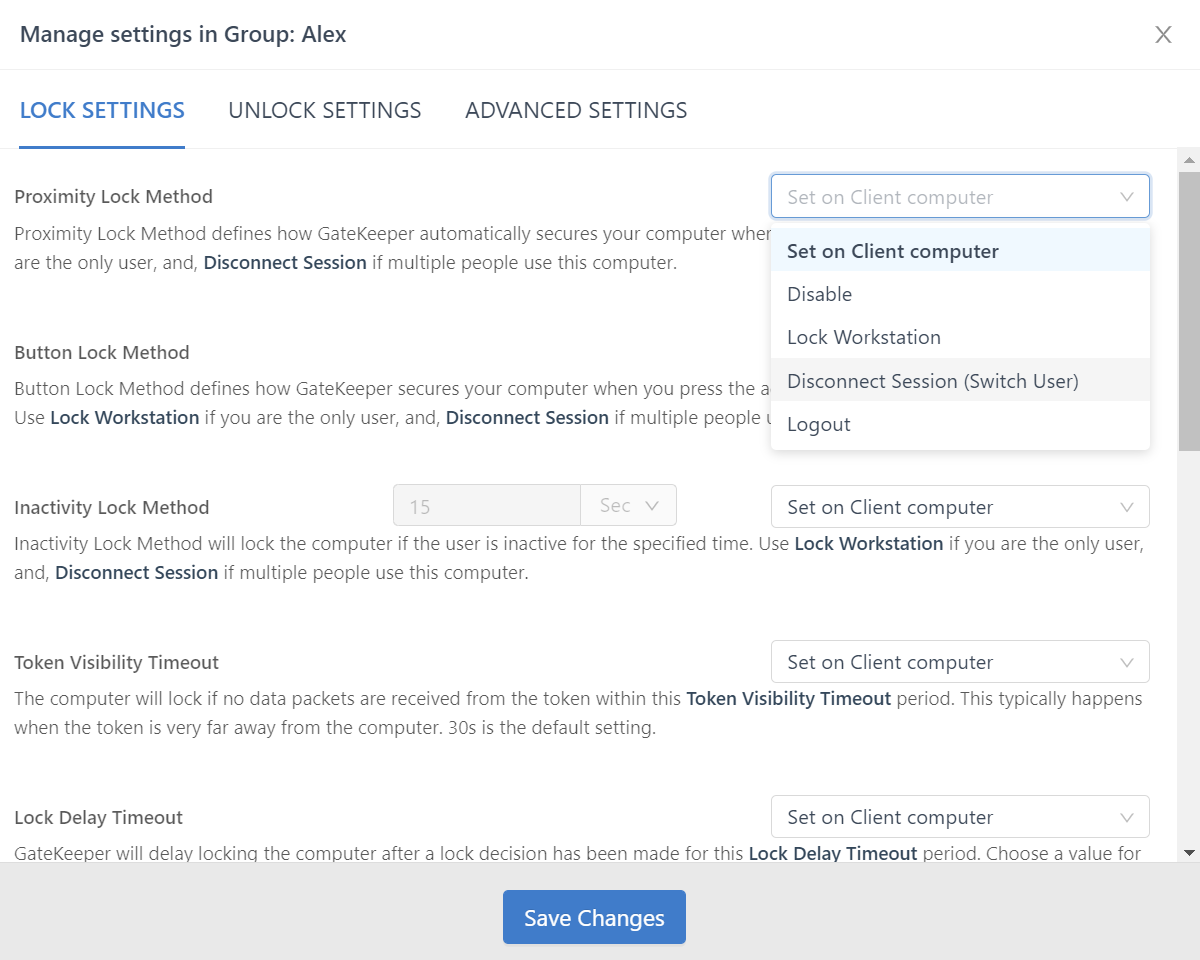Click the inactivity time value field
This screenshot has height=960, width=1200.
[486, 506]
